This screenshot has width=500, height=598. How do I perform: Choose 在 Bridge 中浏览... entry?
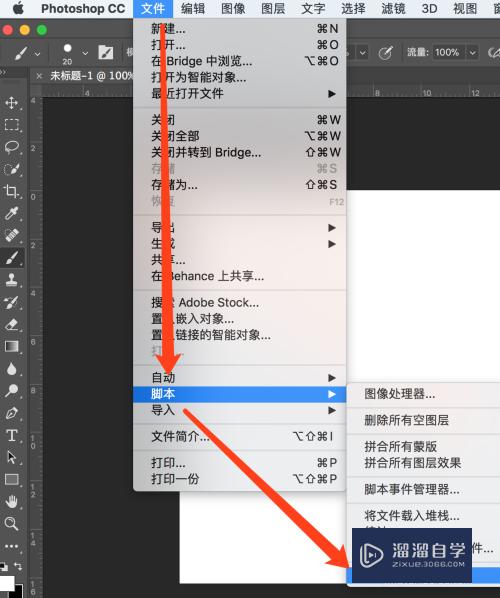point(240,61)
